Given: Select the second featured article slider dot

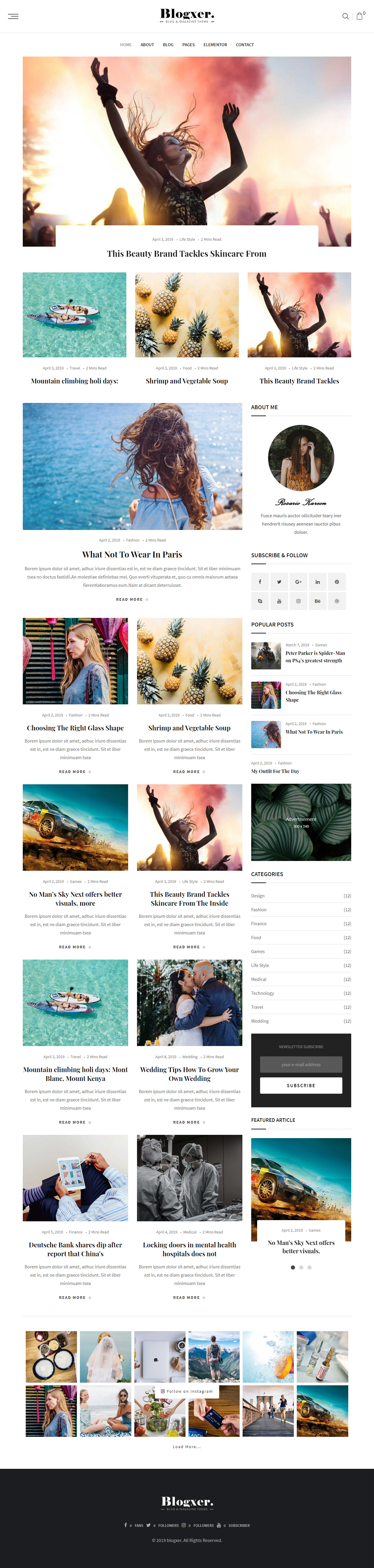Looking at the screenshot, I should (x=301, y=1267).
